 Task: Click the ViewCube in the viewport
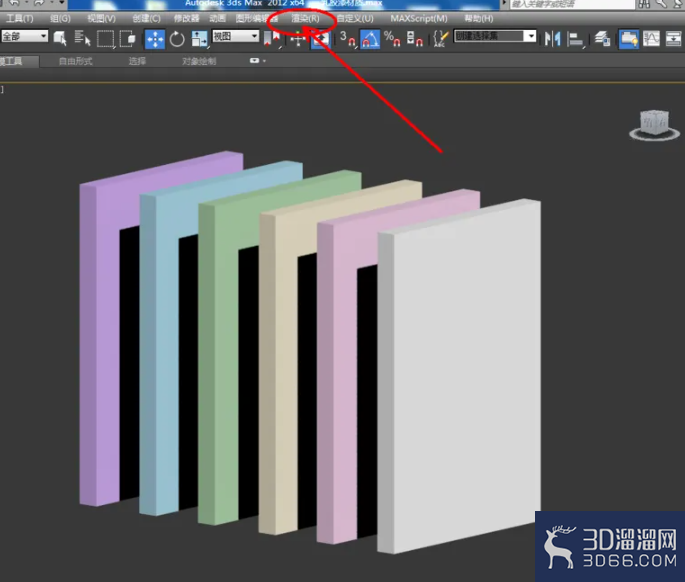click(654, 125)
